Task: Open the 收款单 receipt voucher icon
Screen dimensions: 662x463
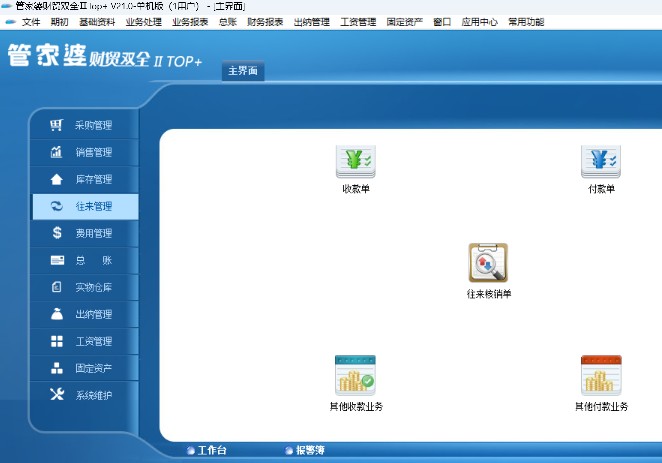Action: tap(355, 162)
